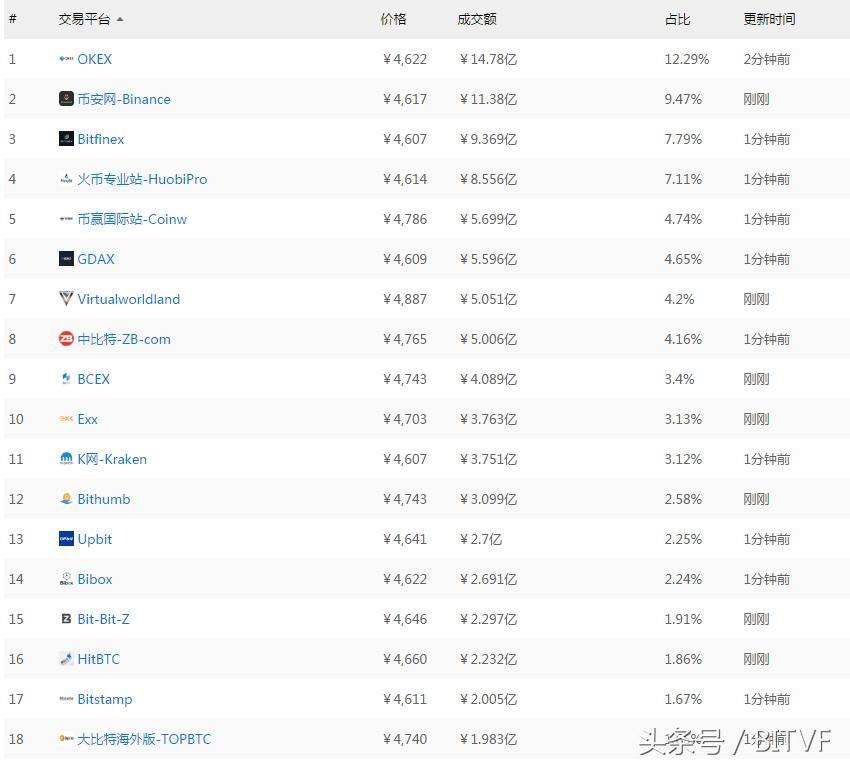Screen dimensions: 850x767
Task: Click the Bitstamp logo icon
Action: [x=66, y=699]
